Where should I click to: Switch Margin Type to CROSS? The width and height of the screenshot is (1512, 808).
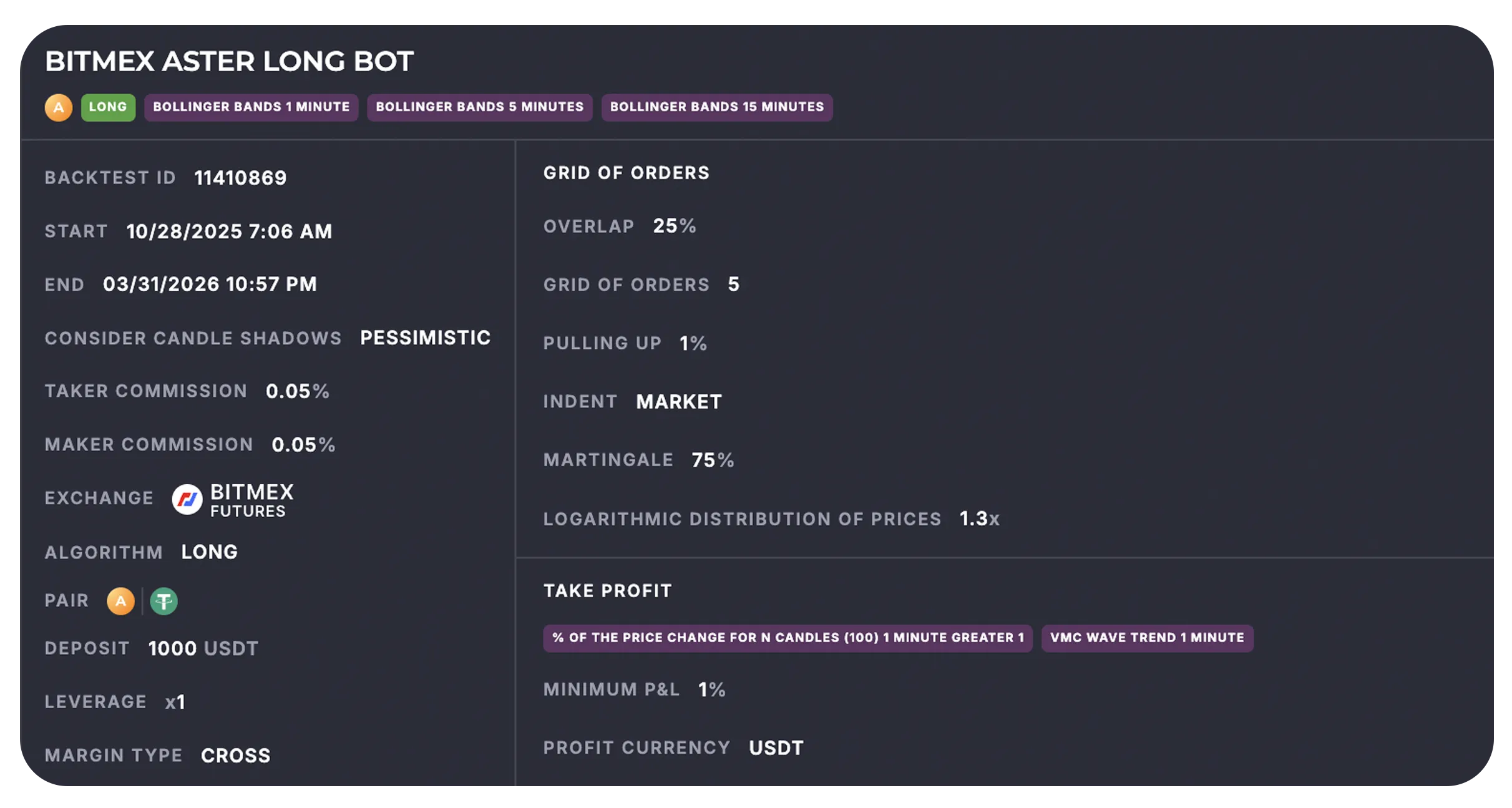tap(236, 755)
